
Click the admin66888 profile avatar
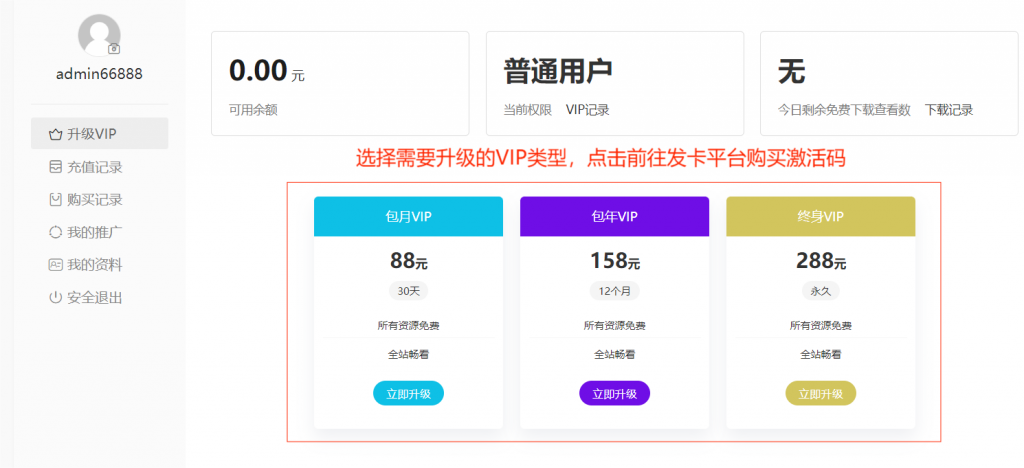coord(99,35)
